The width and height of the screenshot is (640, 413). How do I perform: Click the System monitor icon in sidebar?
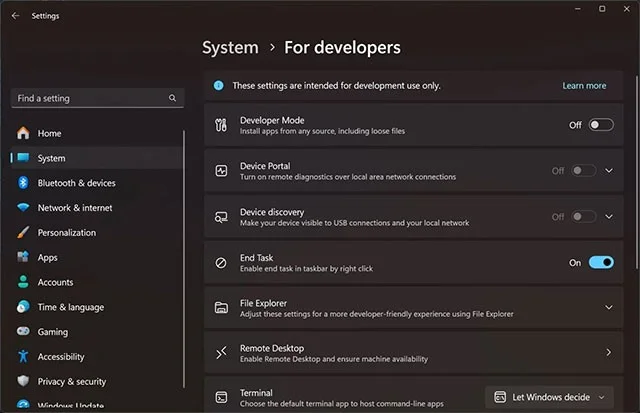pos(23,158)
